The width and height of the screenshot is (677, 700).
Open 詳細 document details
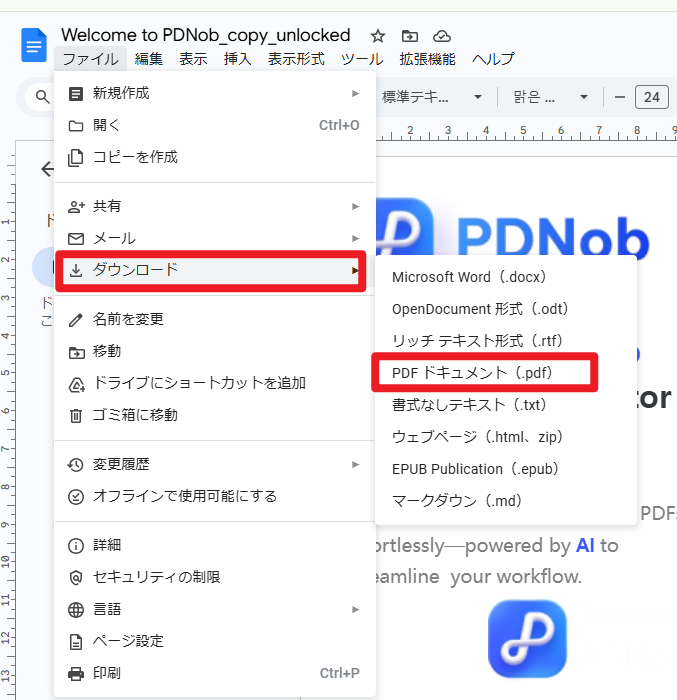pyautogui.click(x=215, y=545)
